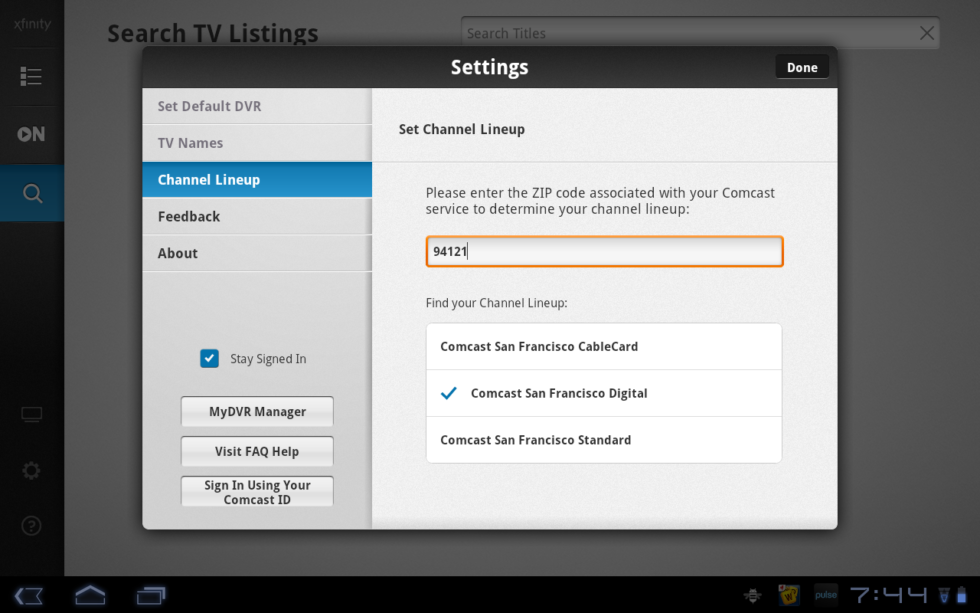Open the settings gear in sidebar

(x=32, y=470)
